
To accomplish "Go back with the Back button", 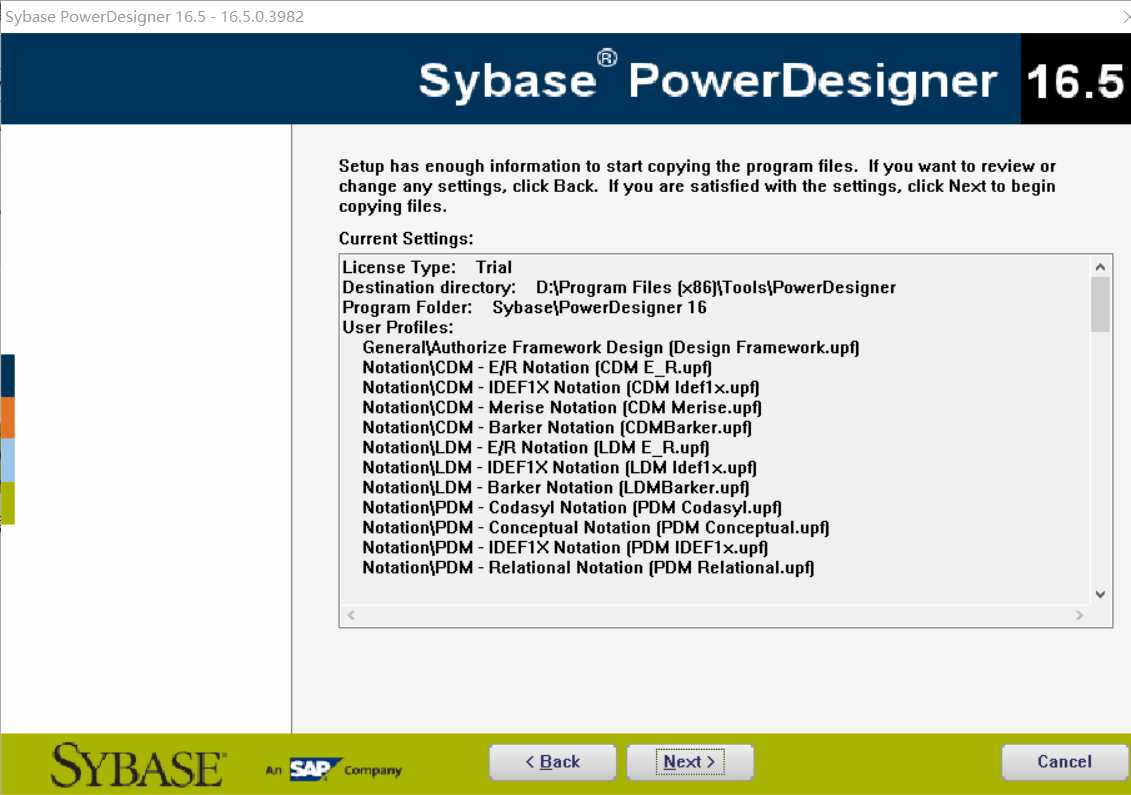I will [x=553, y=762].
